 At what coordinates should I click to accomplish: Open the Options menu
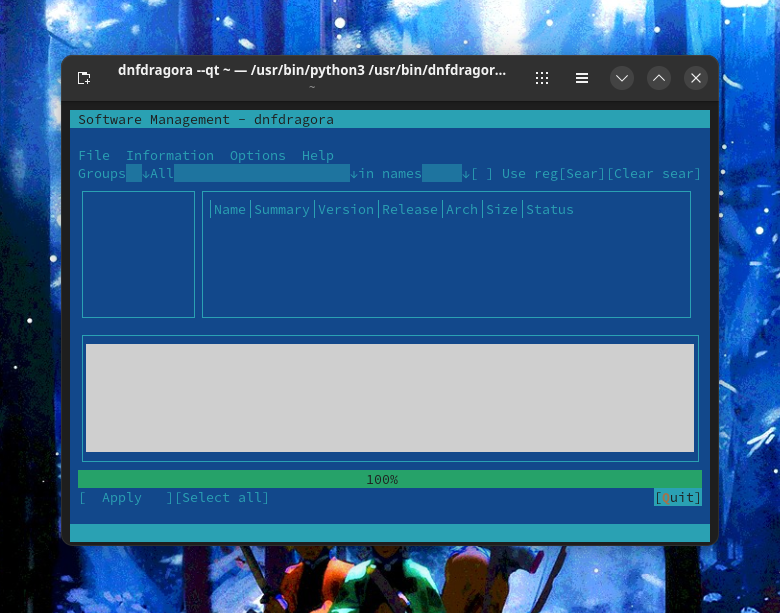click(x=258, y=155)
